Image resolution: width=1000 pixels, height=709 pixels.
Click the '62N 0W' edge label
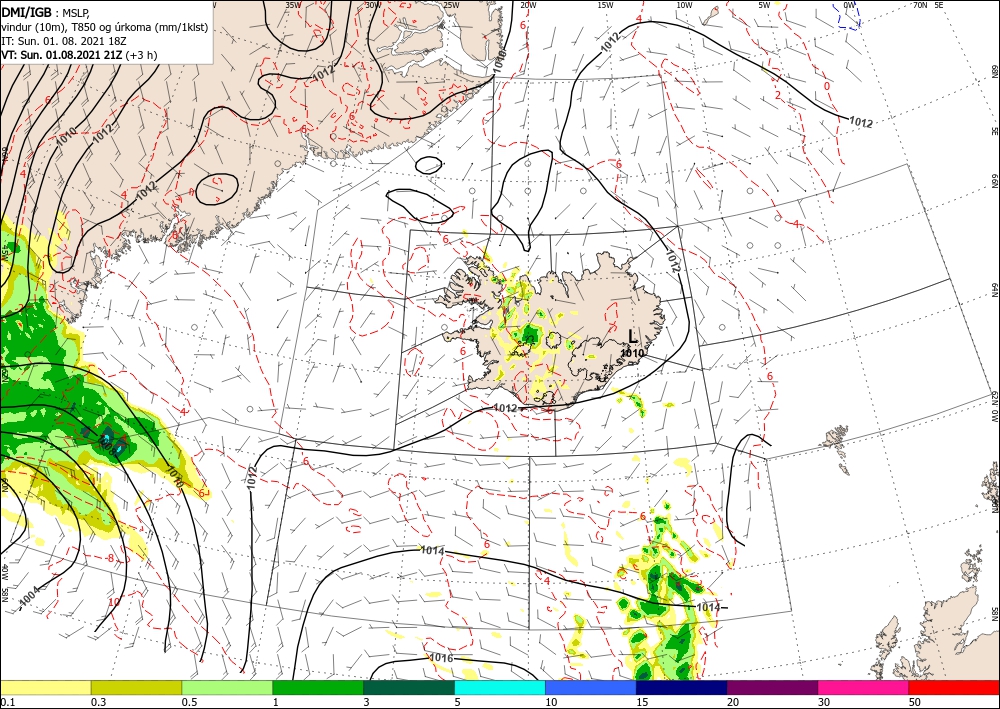[994, 407]
